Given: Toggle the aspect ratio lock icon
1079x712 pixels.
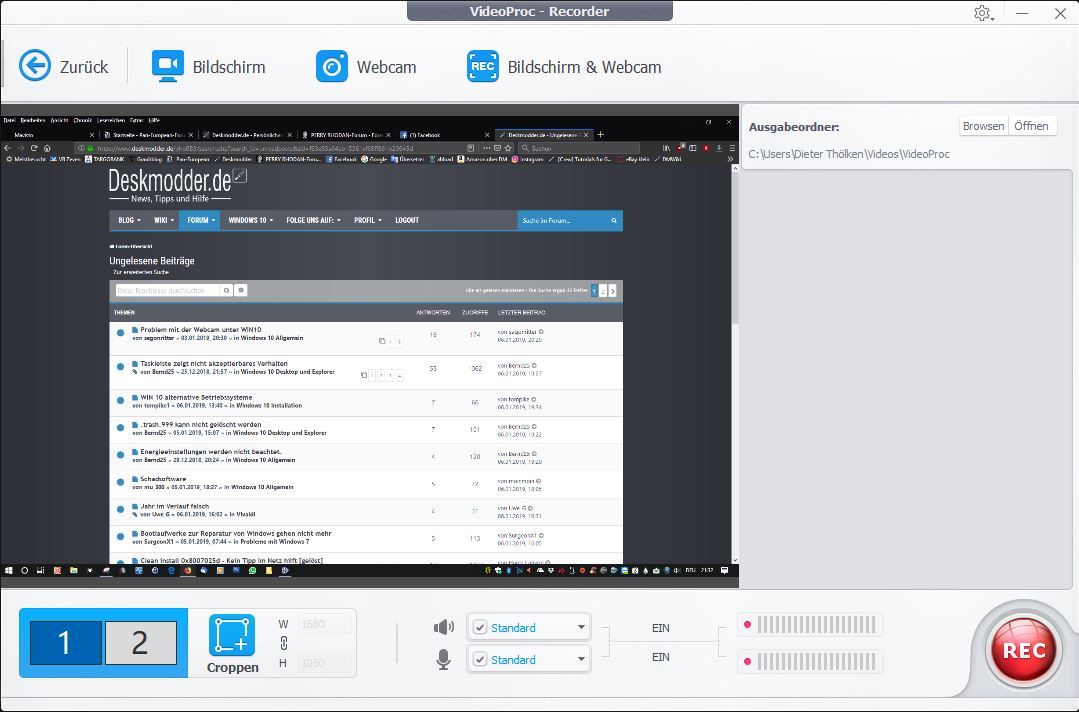Looking at the screenshot, I should coord(284,643).
